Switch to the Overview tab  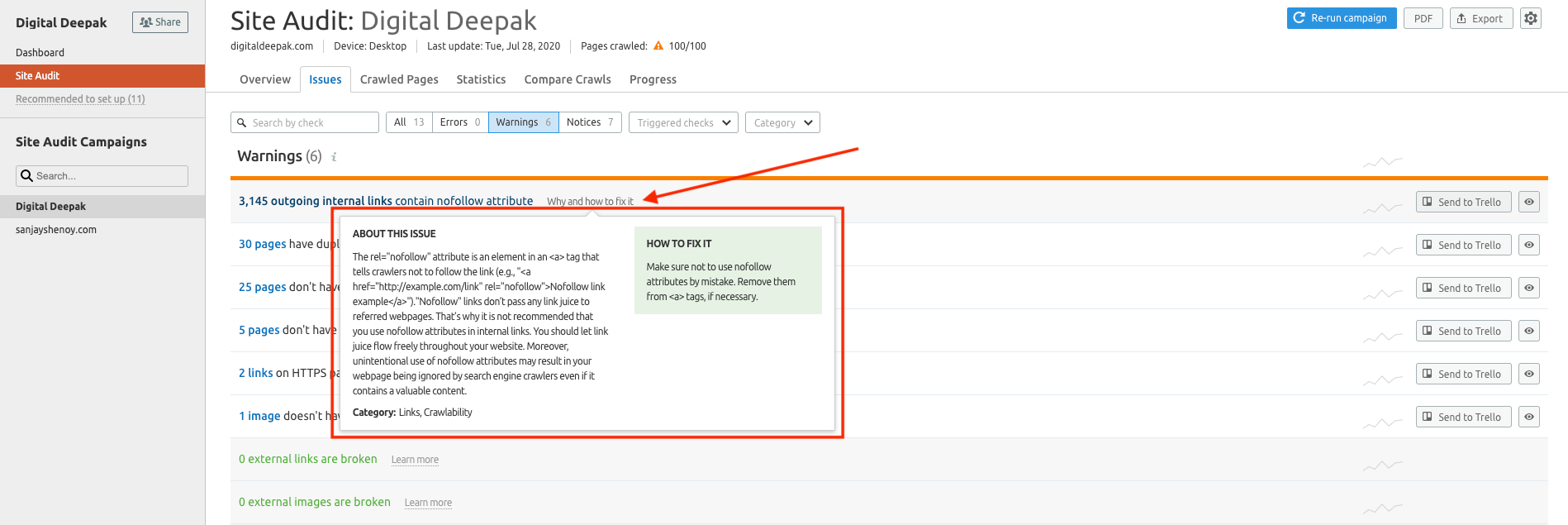coord(265,79)
